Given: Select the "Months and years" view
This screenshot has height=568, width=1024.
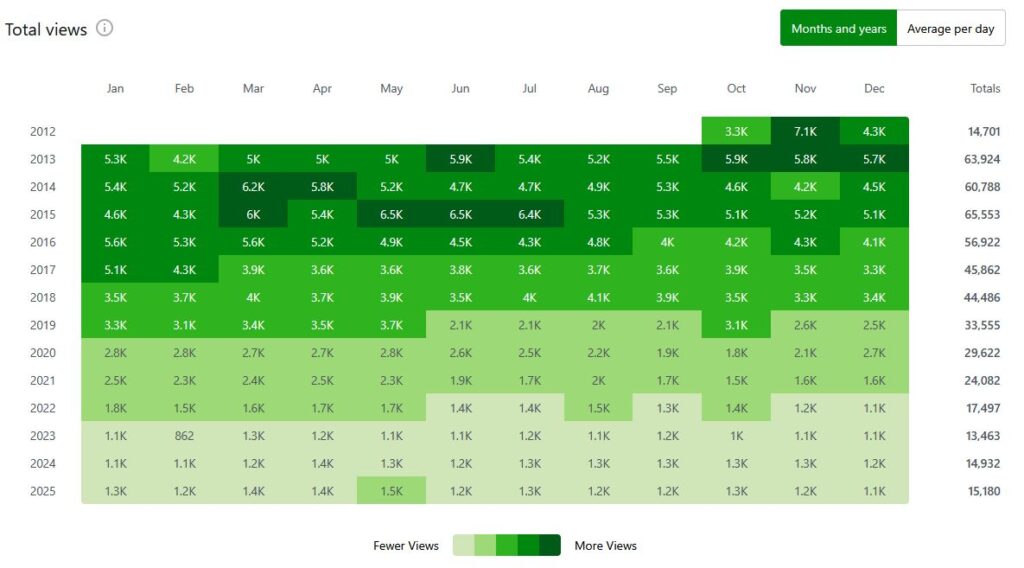Looking at the screenshot, I should [838, 29].
